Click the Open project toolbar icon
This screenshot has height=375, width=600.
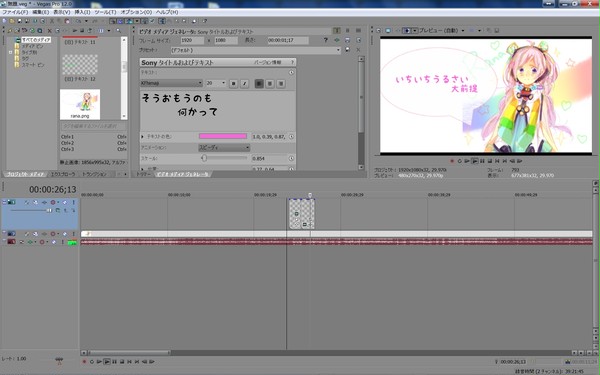(x=12, y=21)
